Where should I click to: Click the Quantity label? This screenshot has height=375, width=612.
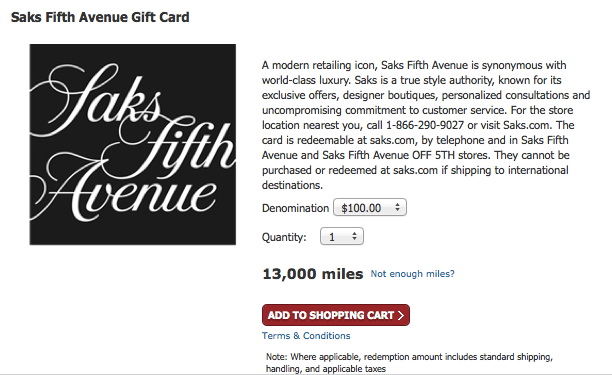click(284, 237)
